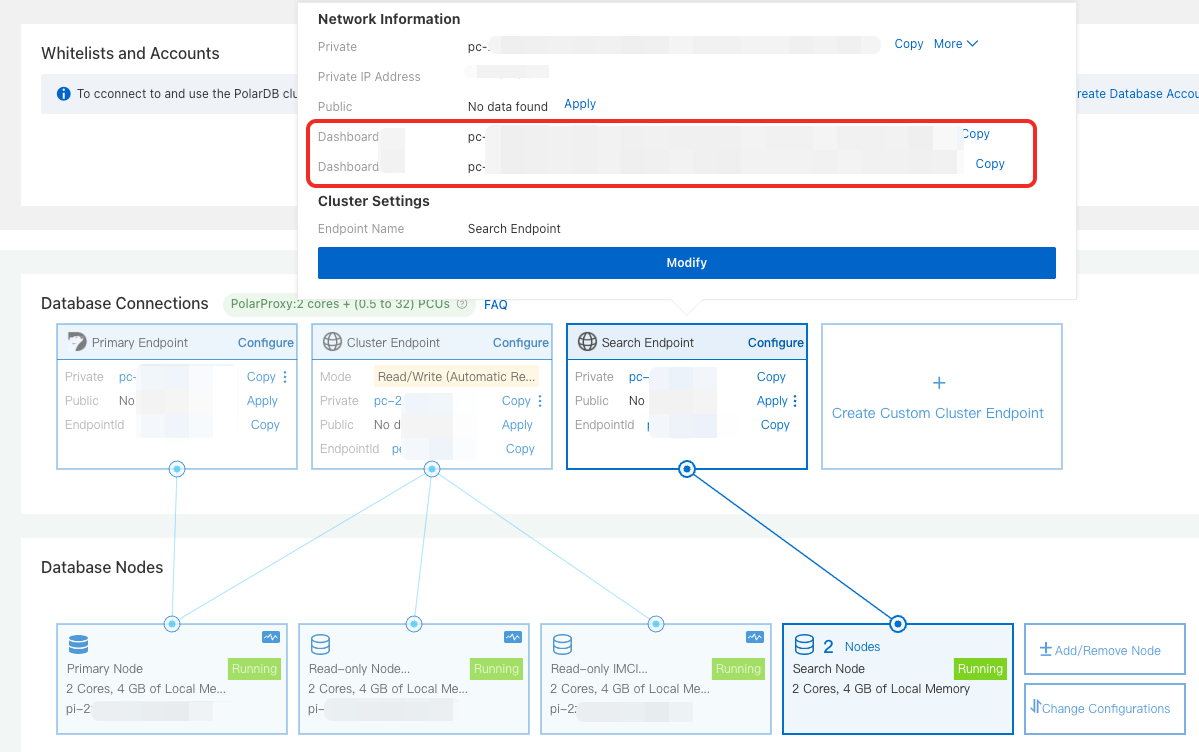Open the Primary Node monitoring chart icon

pos(271,637)
